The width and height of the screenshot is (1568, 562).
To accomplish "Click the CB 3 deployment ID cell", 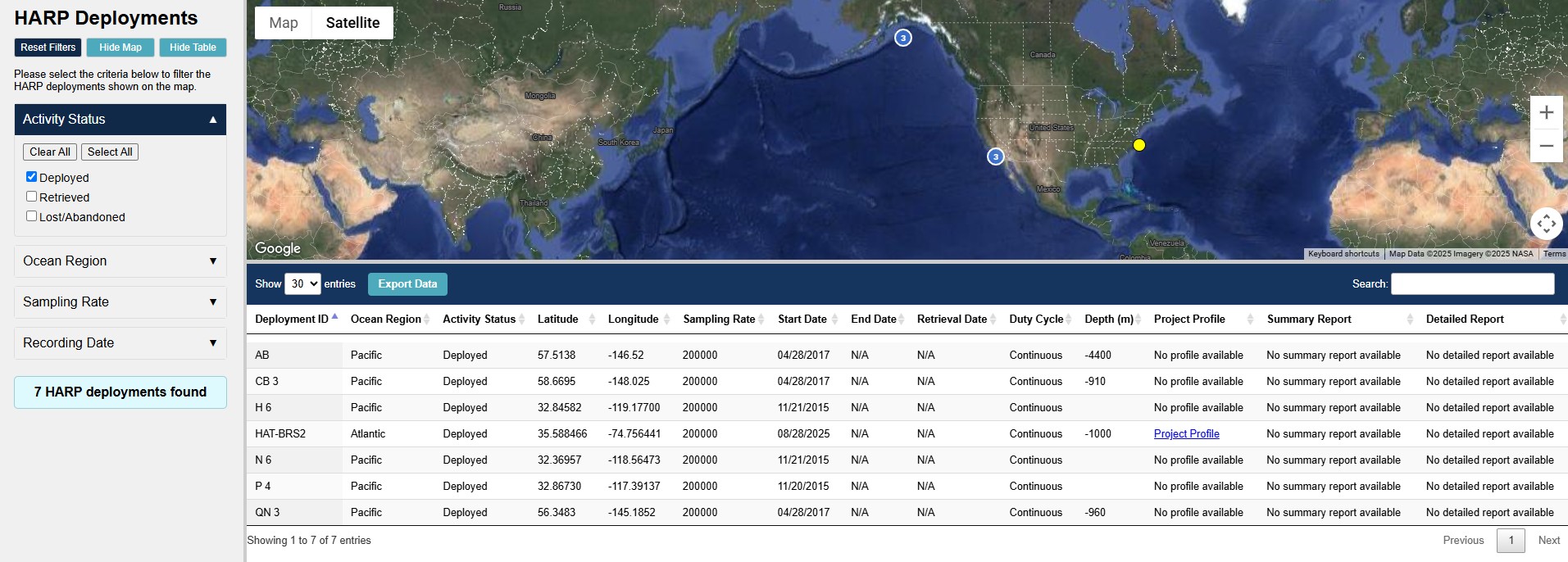I will [294, 382].
